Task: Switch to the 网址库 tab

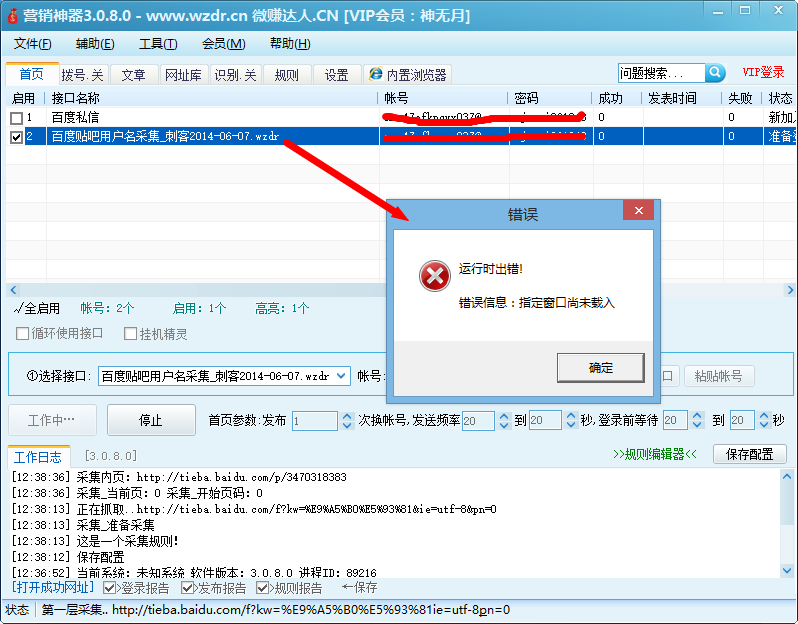Action: point(183,75)
